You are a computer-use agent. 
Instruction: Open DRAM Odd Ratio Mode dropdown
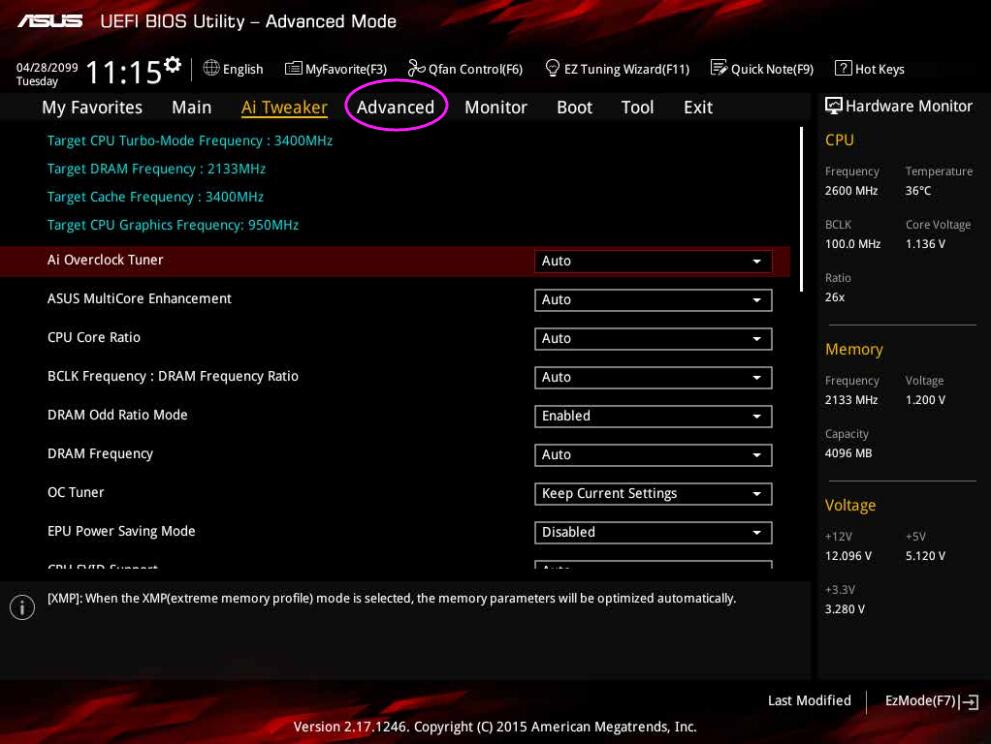[x=653, y=416]
